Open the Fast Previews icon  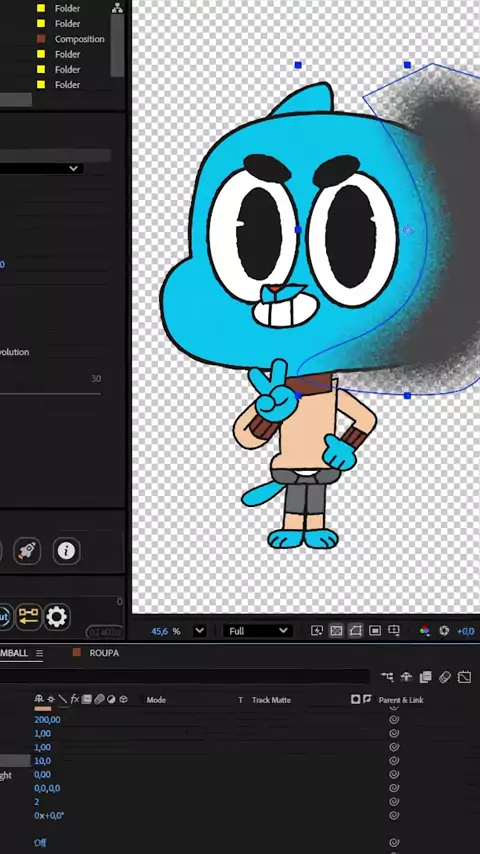317,631
